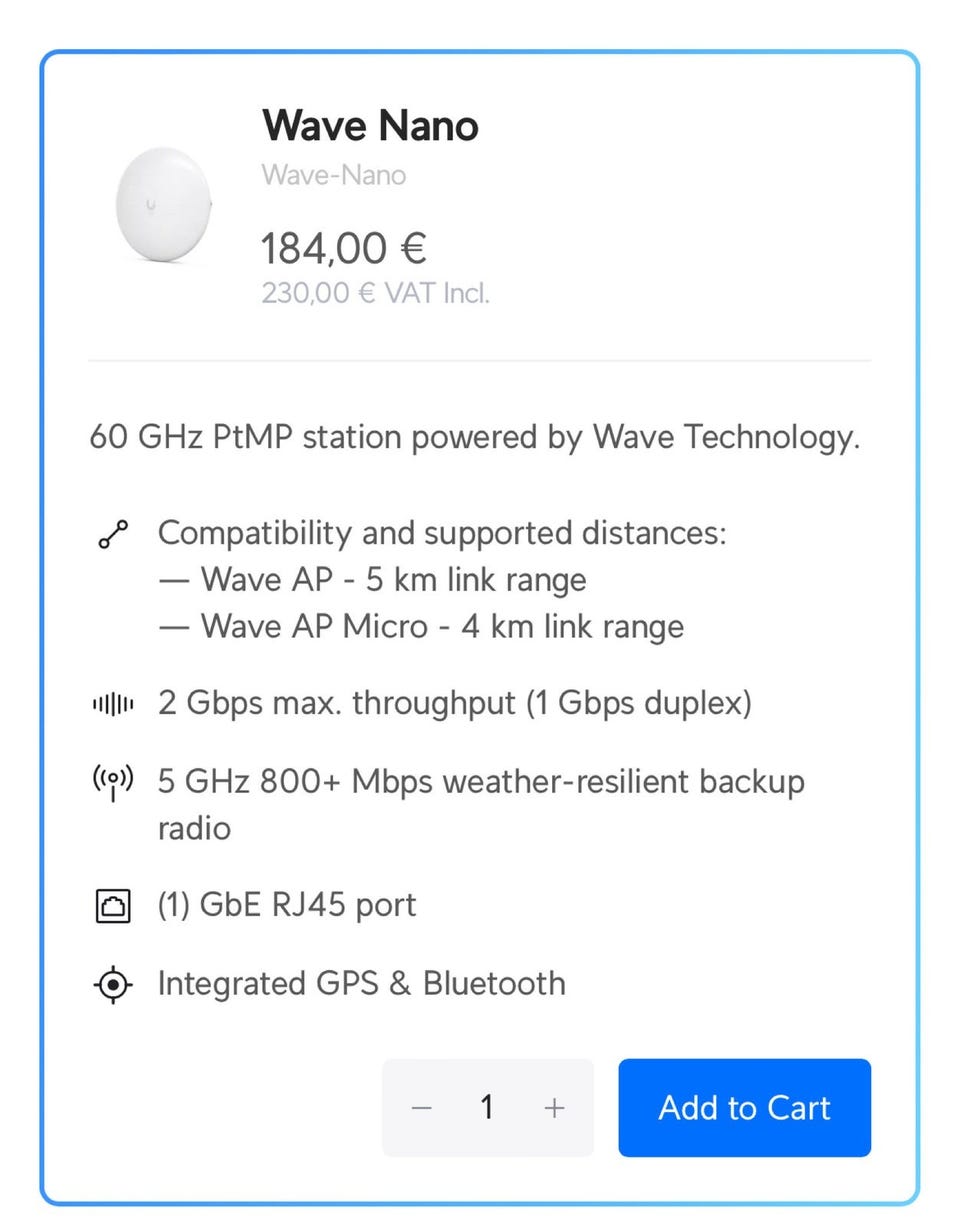Click the RJ45 ethernet port icon
The width and height of the screenshot is (960, 1227).
click(x=113, y=907)
